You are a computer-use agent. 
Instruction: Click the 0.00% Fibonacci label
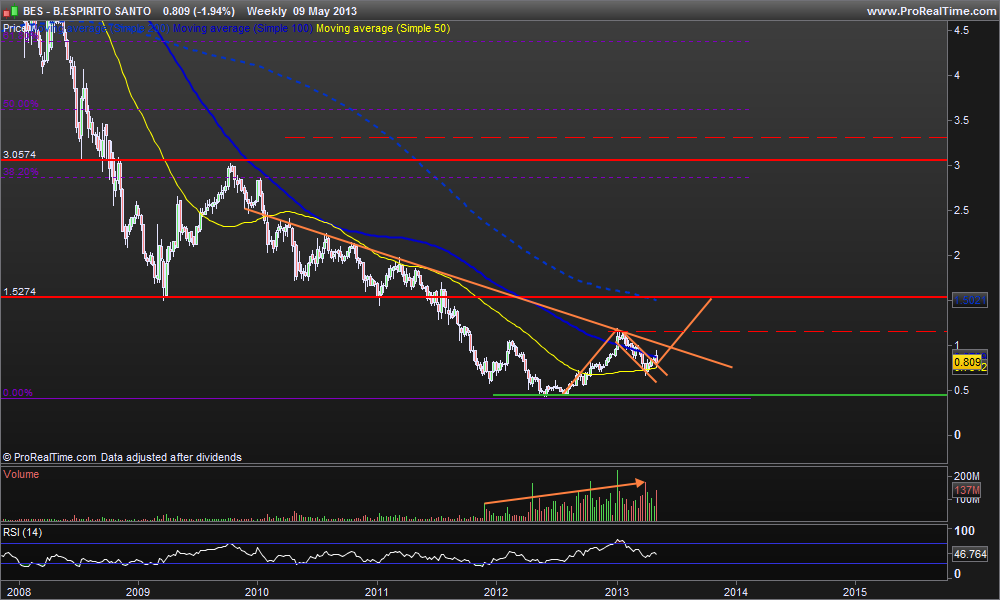[18, 392]
